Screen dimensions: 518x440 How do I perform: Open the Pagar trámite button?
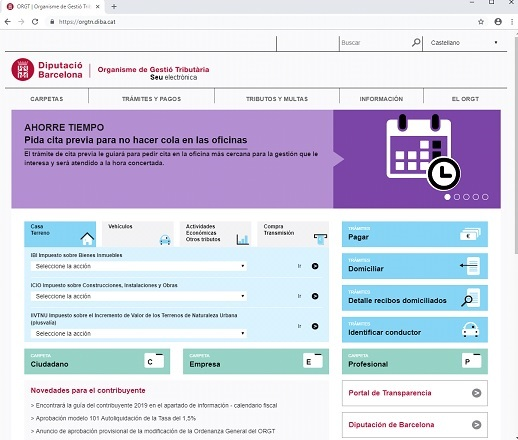(x=415, y=234)
